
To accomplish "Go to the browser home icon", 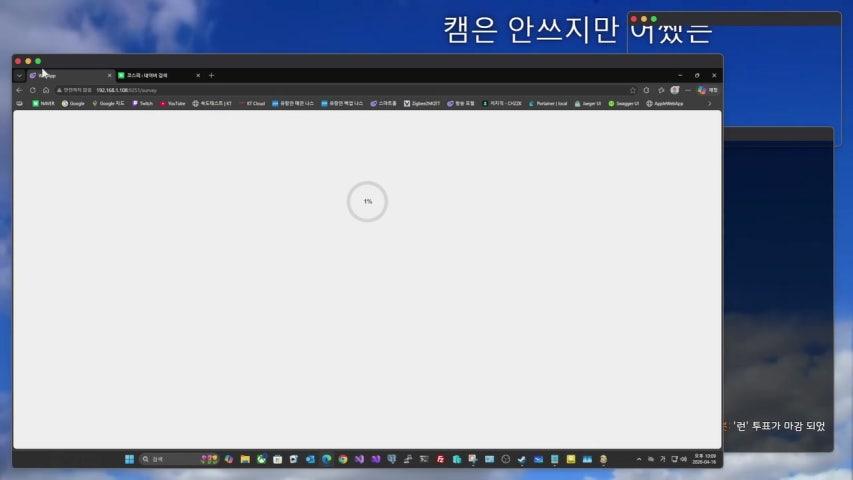I will [46, 90].
